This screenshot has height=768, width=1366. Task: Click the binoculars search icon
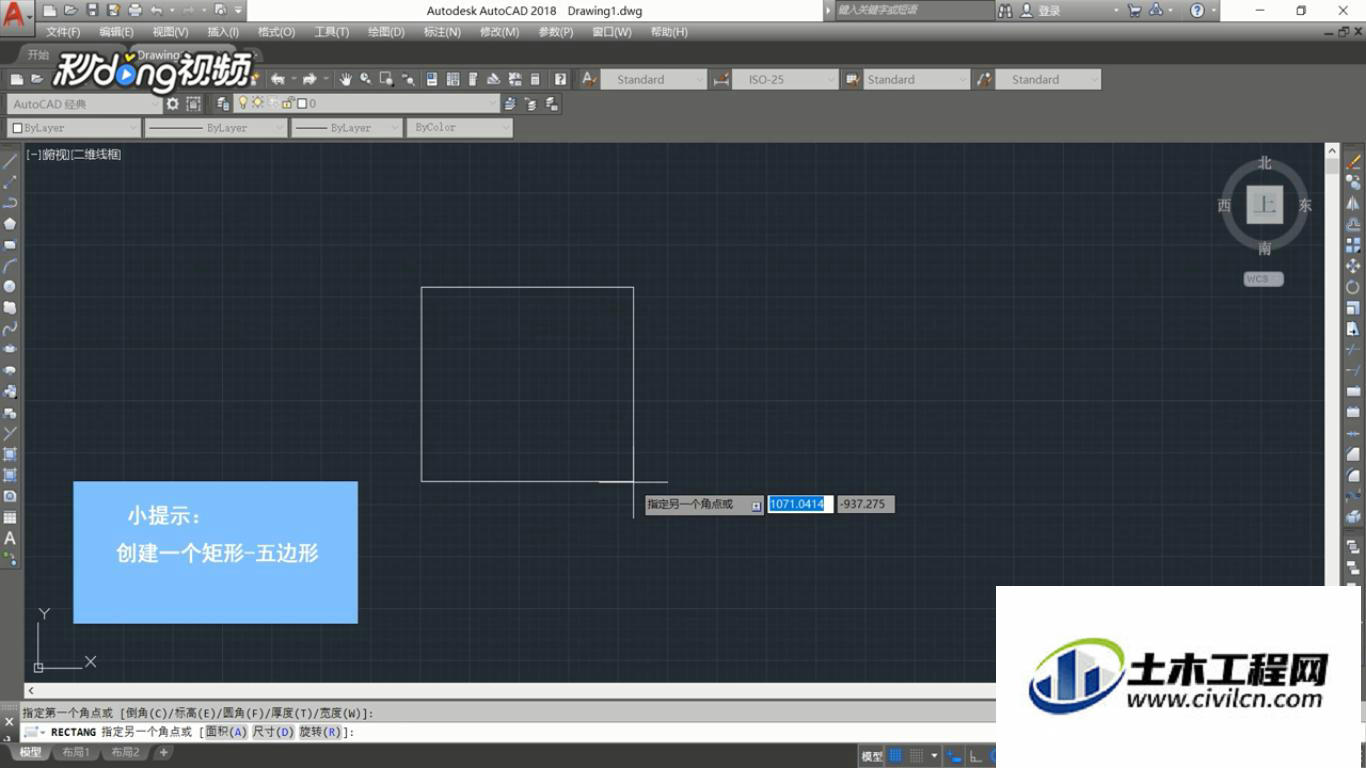1005,10
